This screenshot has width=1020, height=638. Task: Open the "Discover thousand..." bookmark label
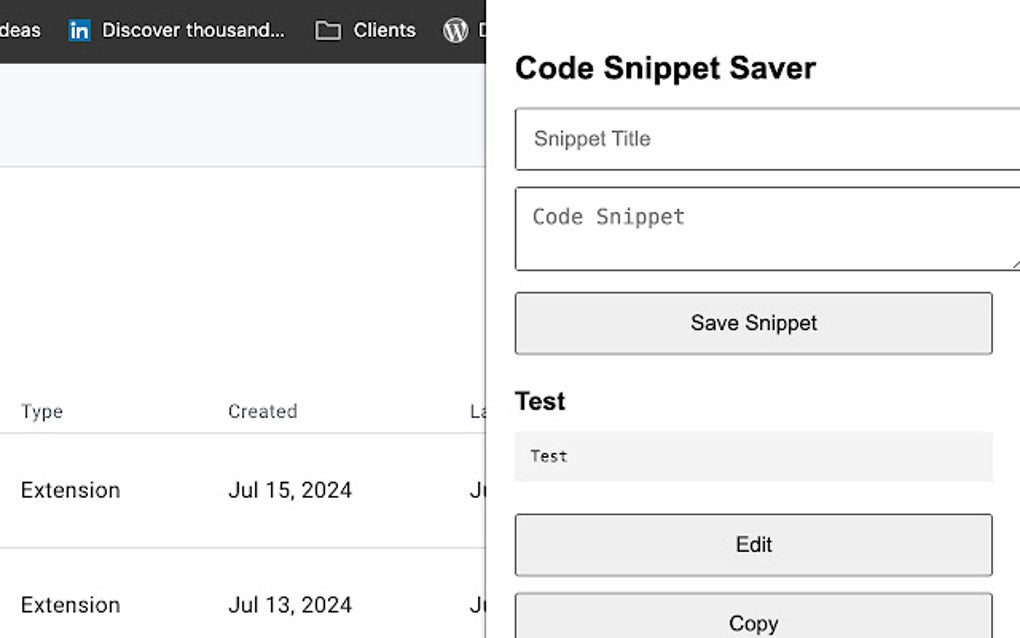[x=193, y=30]
